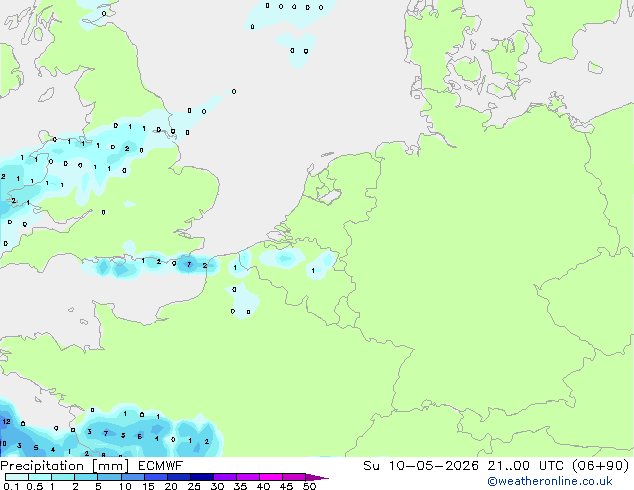
Task: Click the time '21..00 UTC'
Action: coord(525,466)
